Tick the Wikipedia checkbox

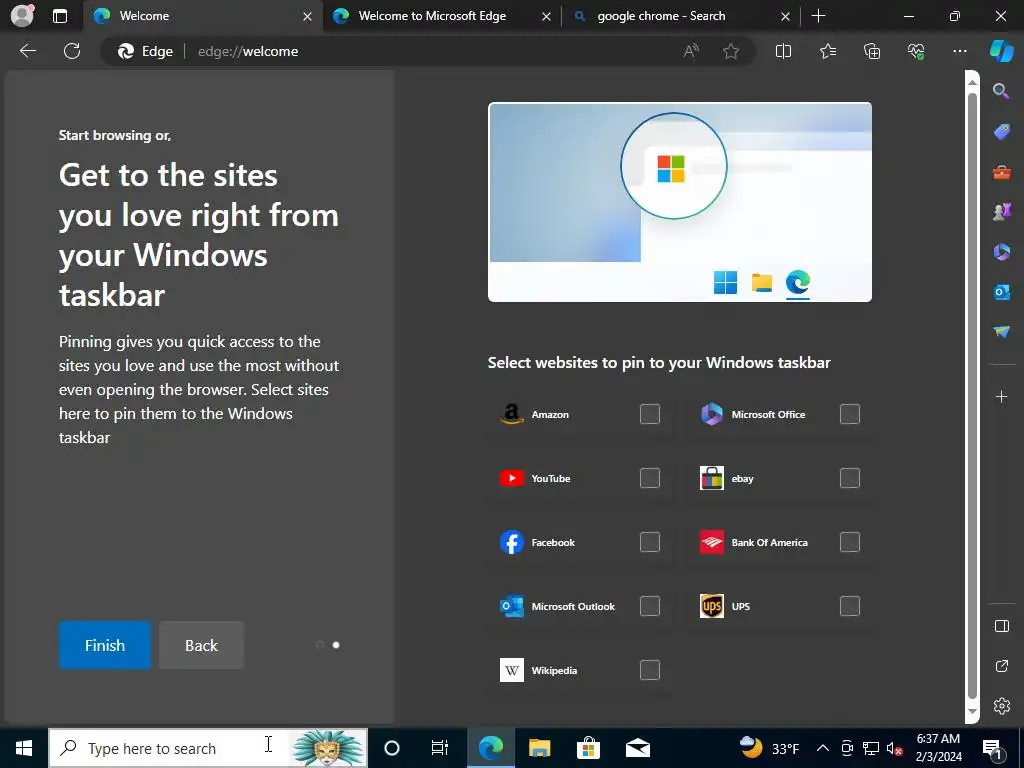(650, 670)
